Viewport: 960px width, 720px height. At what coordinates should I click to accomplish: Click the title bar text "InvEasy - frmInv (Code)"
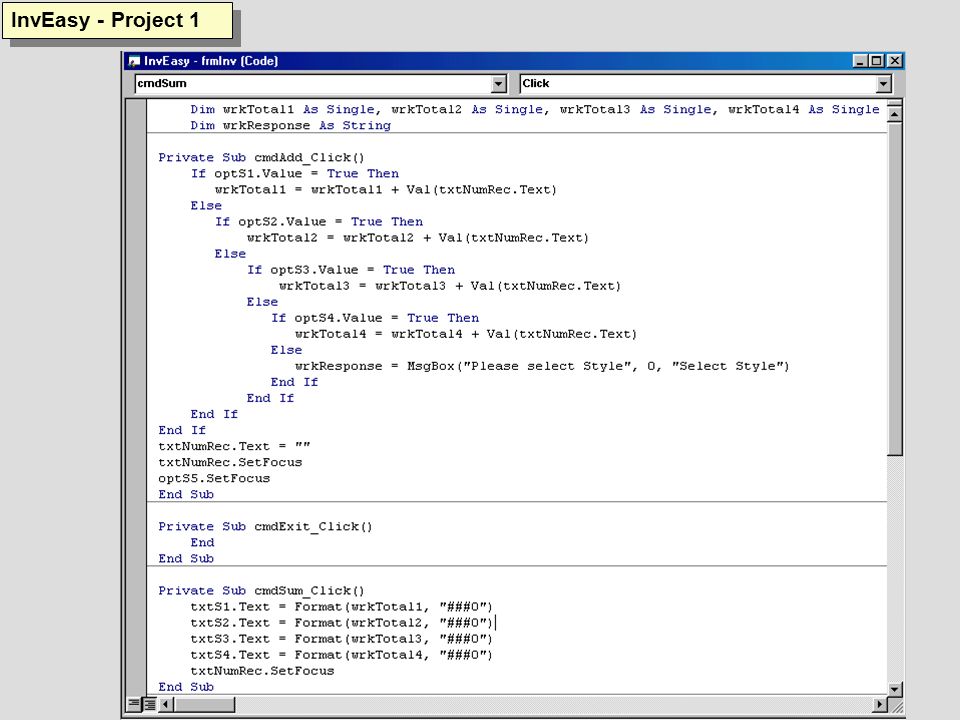tap(211, 61)
